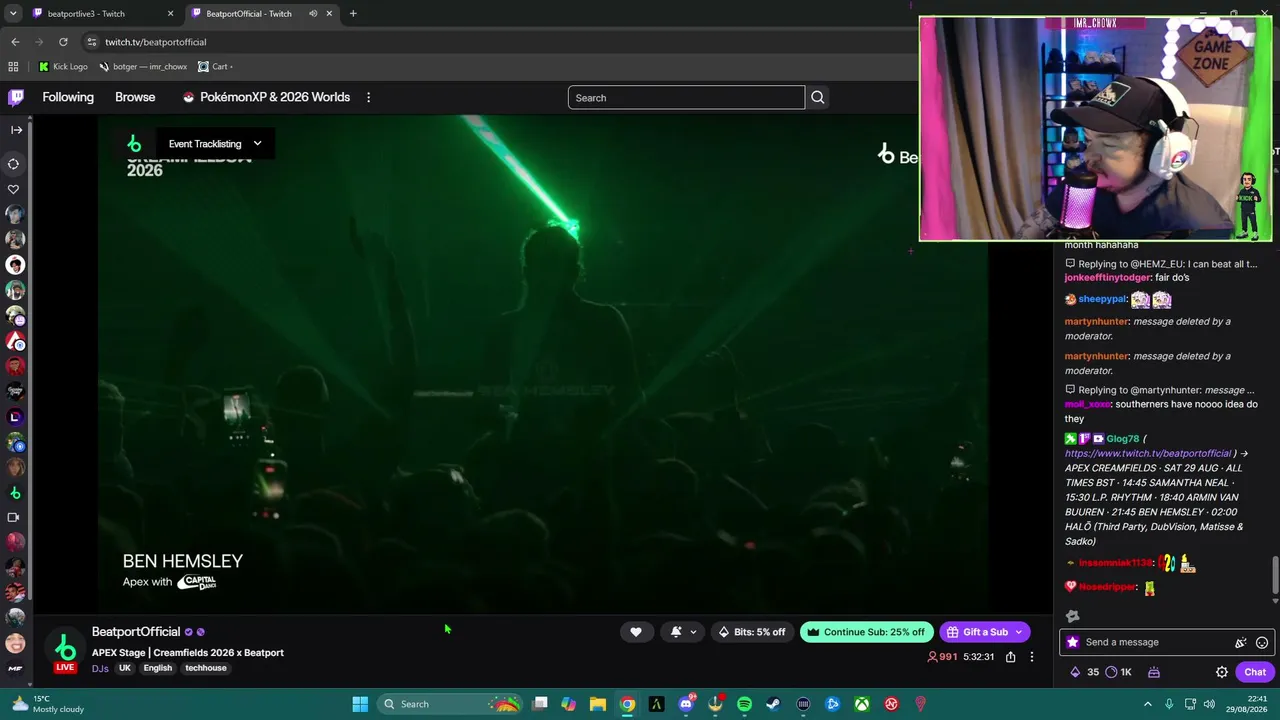The height and width of the screenshot is (720, 1280).
Task: Open the bookmarks apps grid icon
Action: (13, 67)
